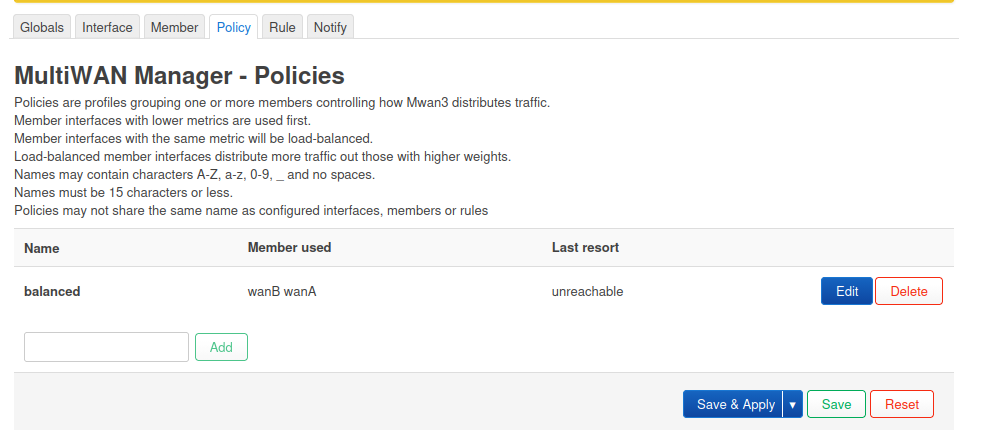Expand the Save & Apply dropdown arrow
998x430 pixels.
click(x=793, y=404)
